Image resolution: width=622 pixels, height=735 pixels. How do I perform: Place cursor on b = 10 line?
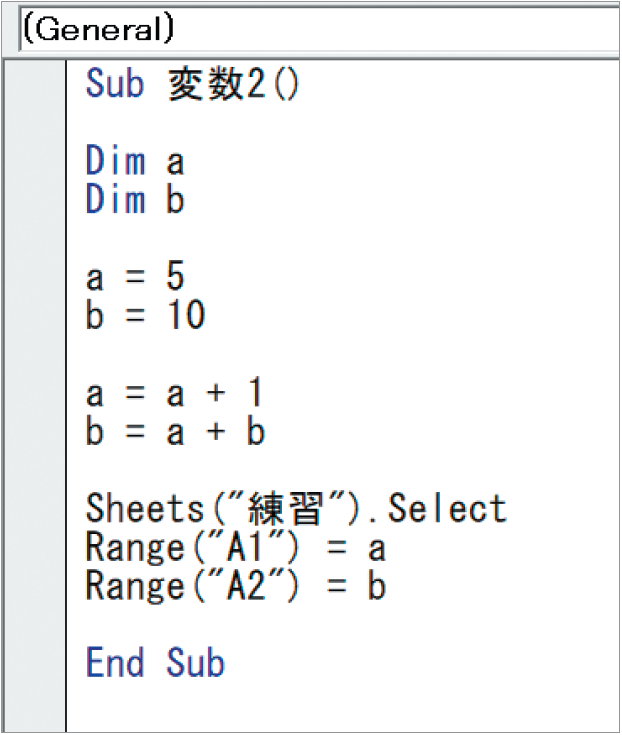pyautogui.click(x=145, y=316)
